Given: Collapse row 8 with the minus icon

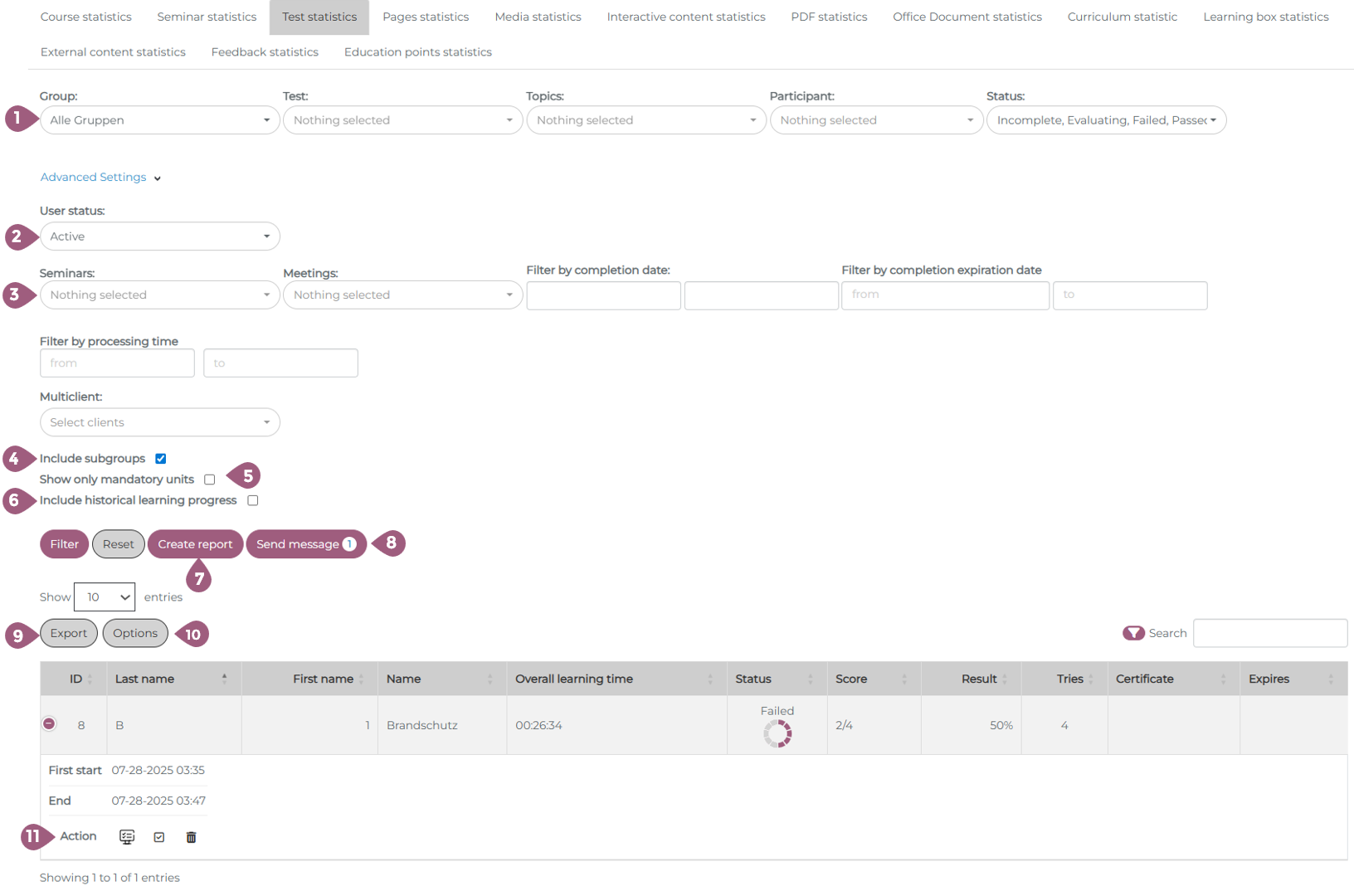Looking at the screenshot, I should pos(49,724).
